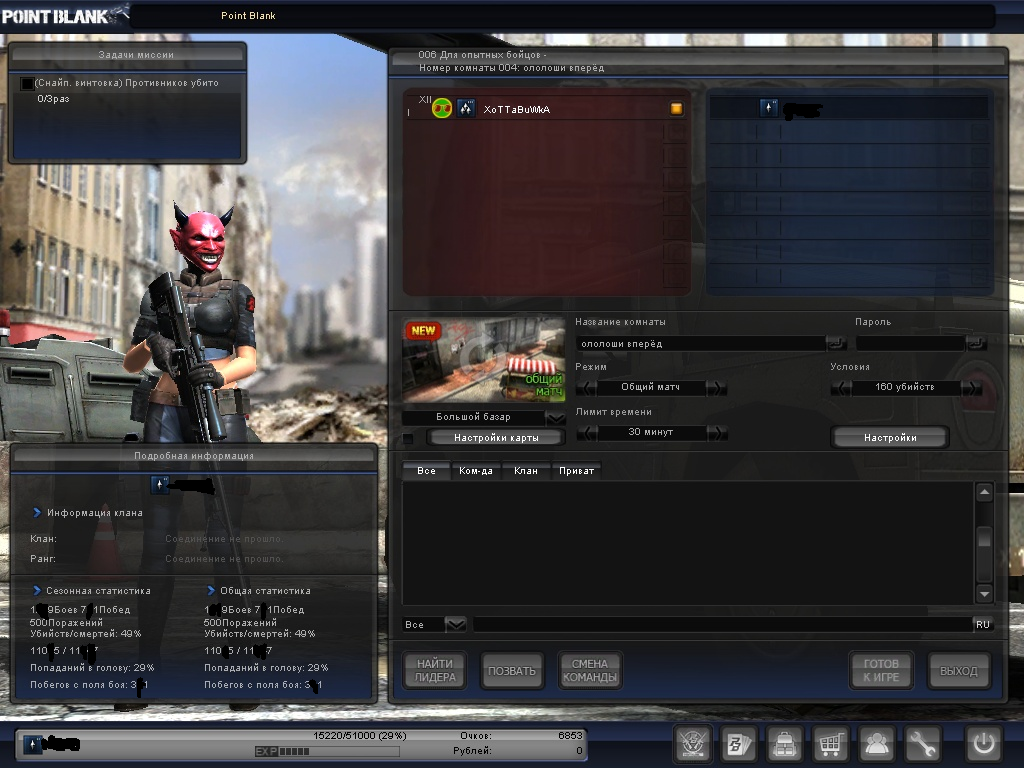
Task: Open the shop cart icon
Action: click(830, 744)
